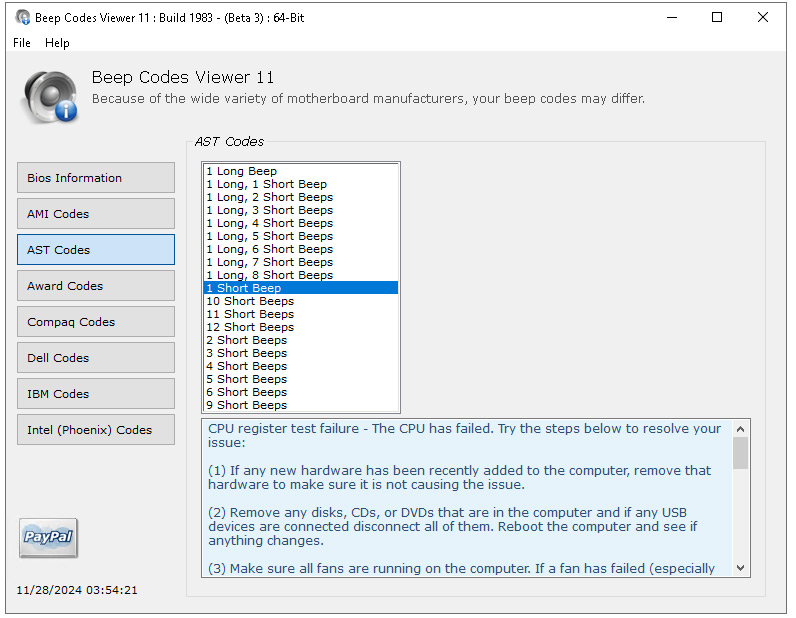View Dell Codes
This screenshot has height=618, width=796.
(x=96, y=358)
